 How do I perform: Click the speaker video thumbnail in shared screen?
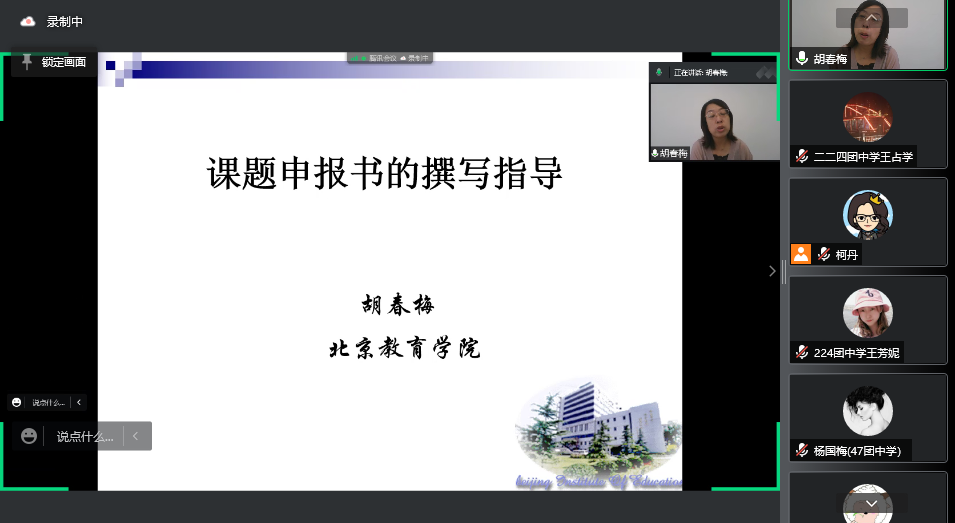coord(714,122)
